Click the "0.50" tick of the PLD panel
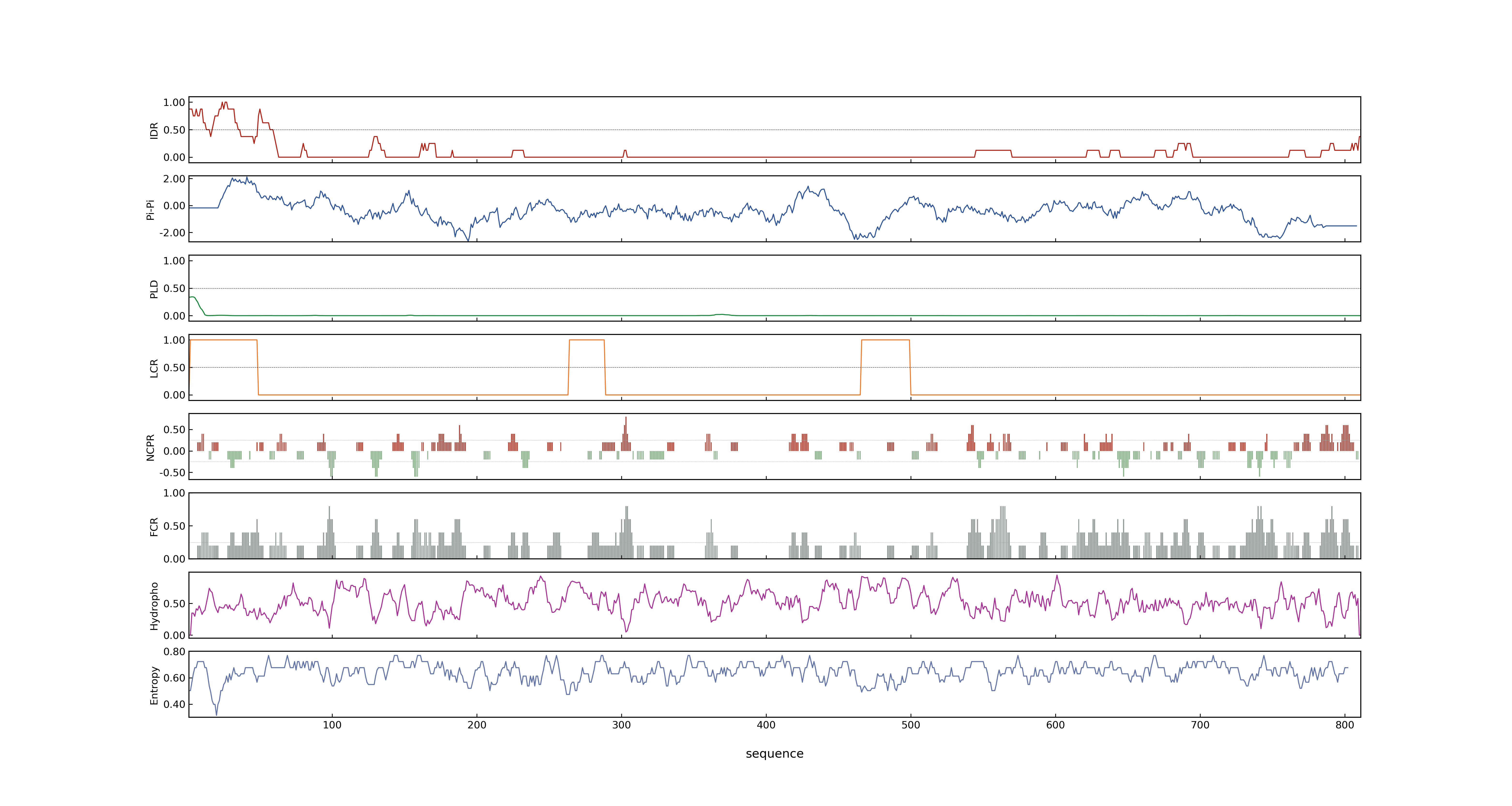The image size is (1512, 806). pyautogui.click(x=174, y=288)
